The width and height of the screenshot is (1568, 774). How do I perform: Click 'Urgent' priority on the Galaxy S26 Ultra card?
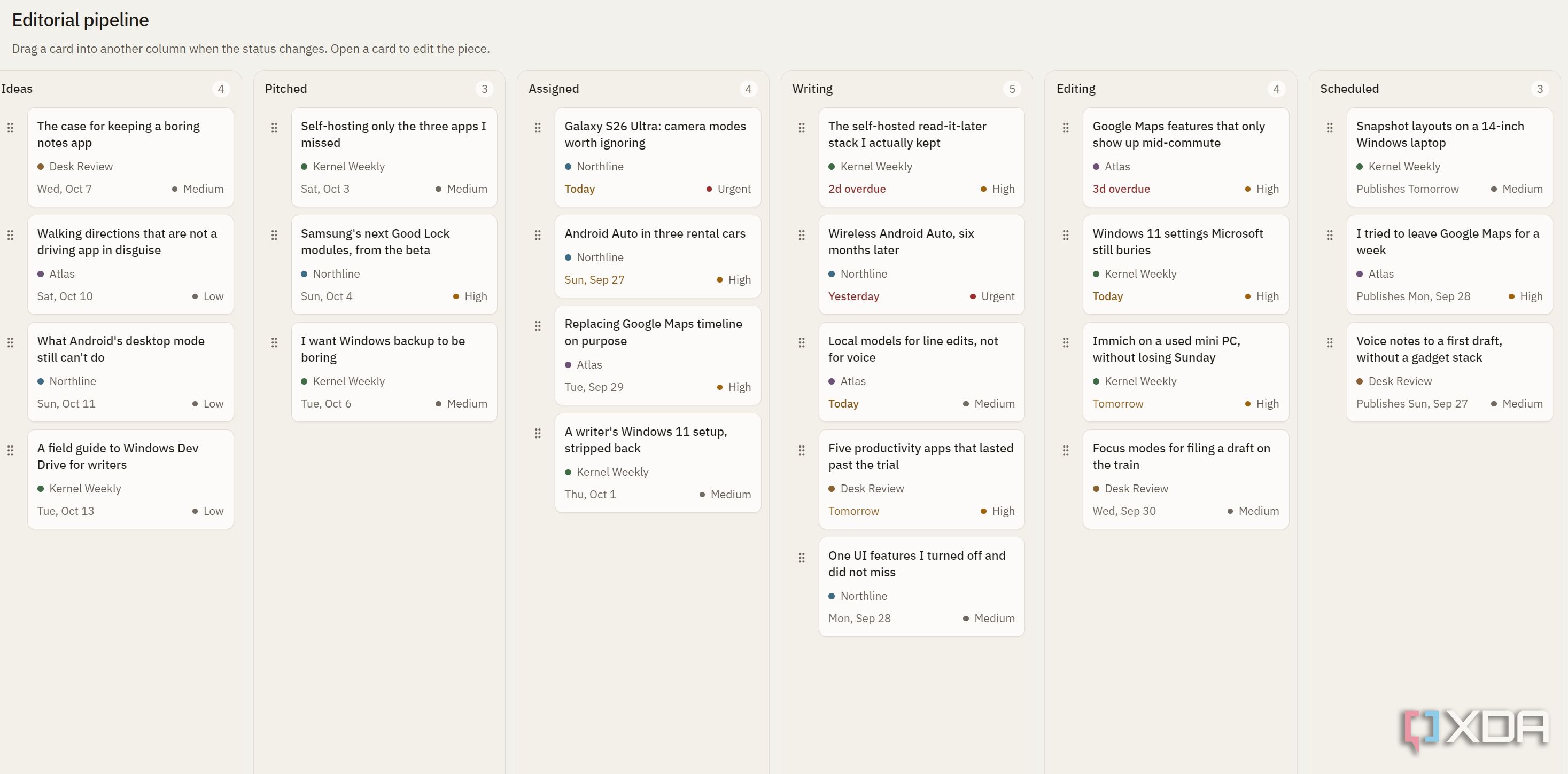(x=728, y=189)
